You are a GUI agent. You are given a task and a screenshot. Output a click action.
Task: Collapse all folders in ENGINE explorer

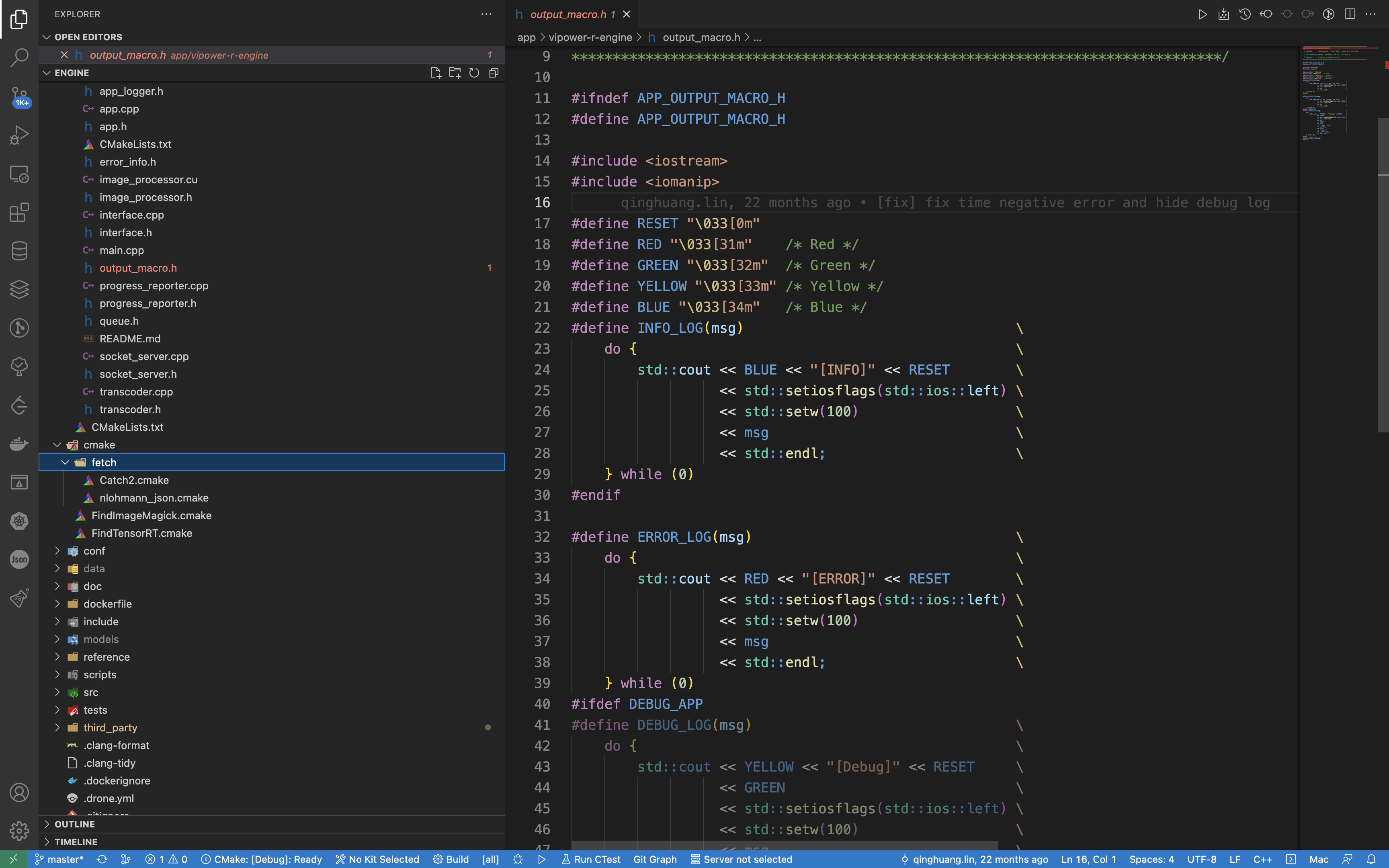pos(493,73)
